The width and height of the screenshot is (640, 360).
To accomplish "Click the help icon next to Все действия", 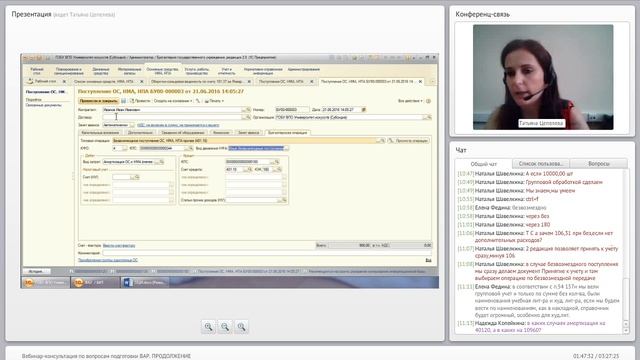I will point(428,101).
